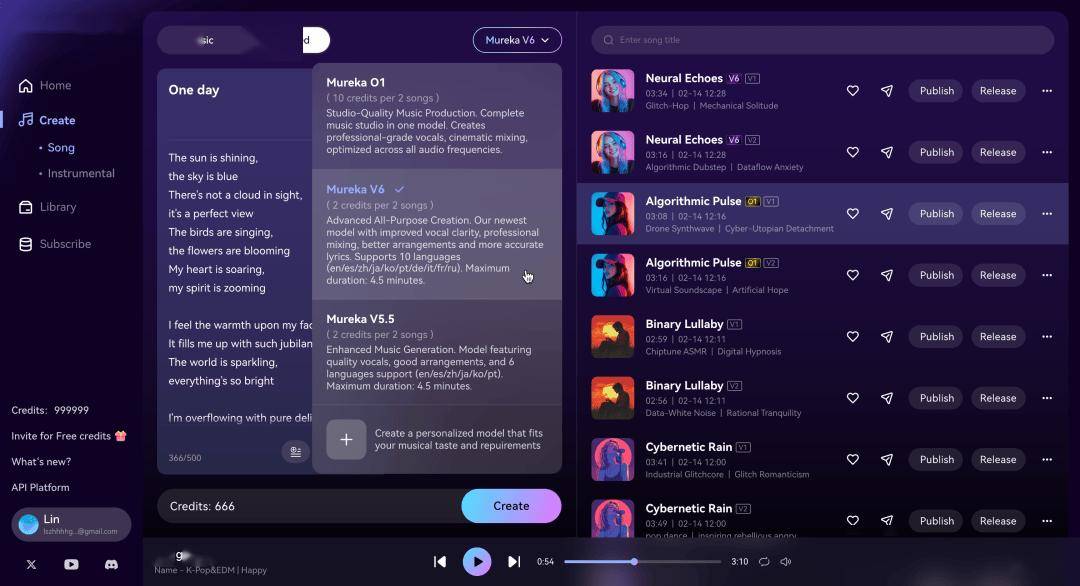The height and width of the screenshot is (586, 1080).
Task: Open the Cybernetic Rain V1 cover thumbnail
Action: 612,459
